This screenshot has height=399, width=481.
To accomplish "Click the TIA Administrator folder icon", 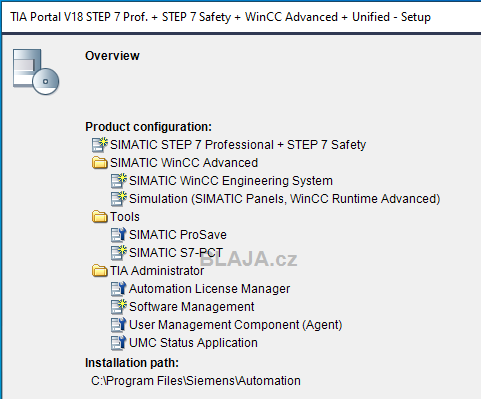I will tap(100, 271).
